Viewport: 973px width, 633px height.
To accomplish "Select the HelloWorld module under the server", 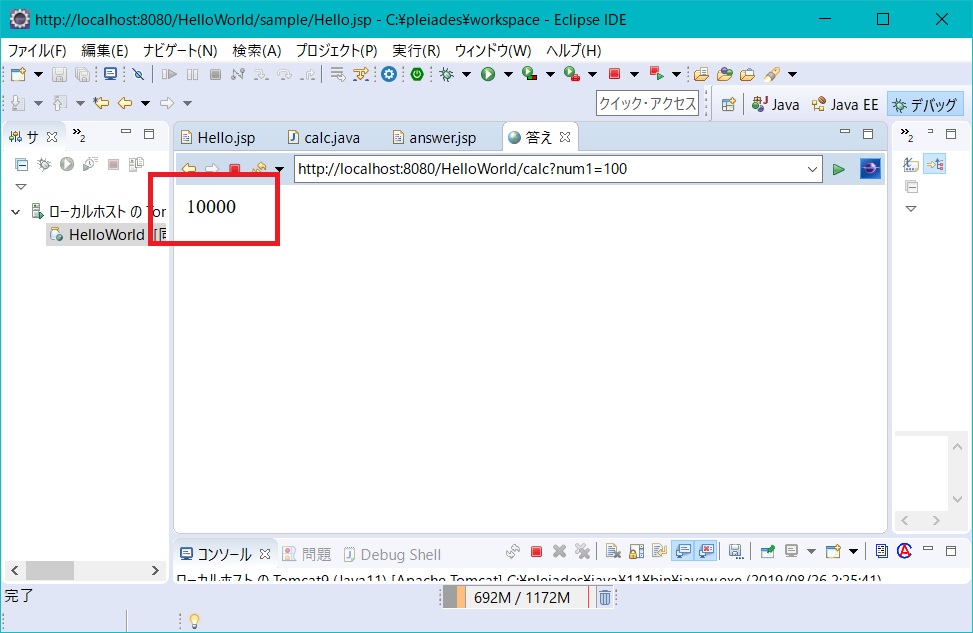I will [107, 235].
